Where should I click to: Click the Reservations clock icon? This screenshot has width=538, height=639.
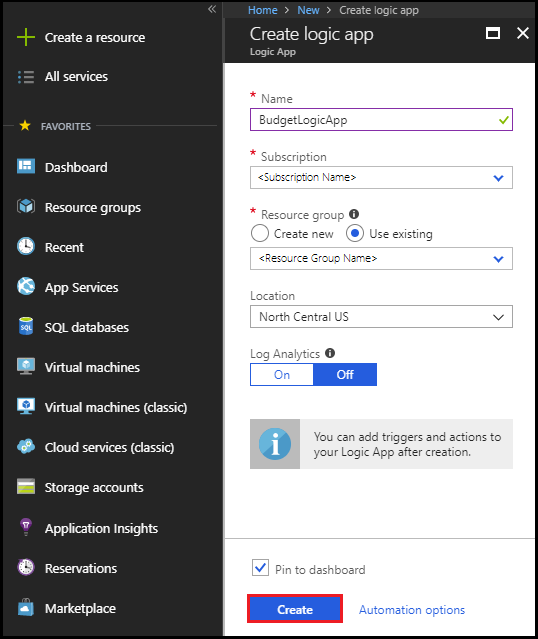[x=26, y=567]
